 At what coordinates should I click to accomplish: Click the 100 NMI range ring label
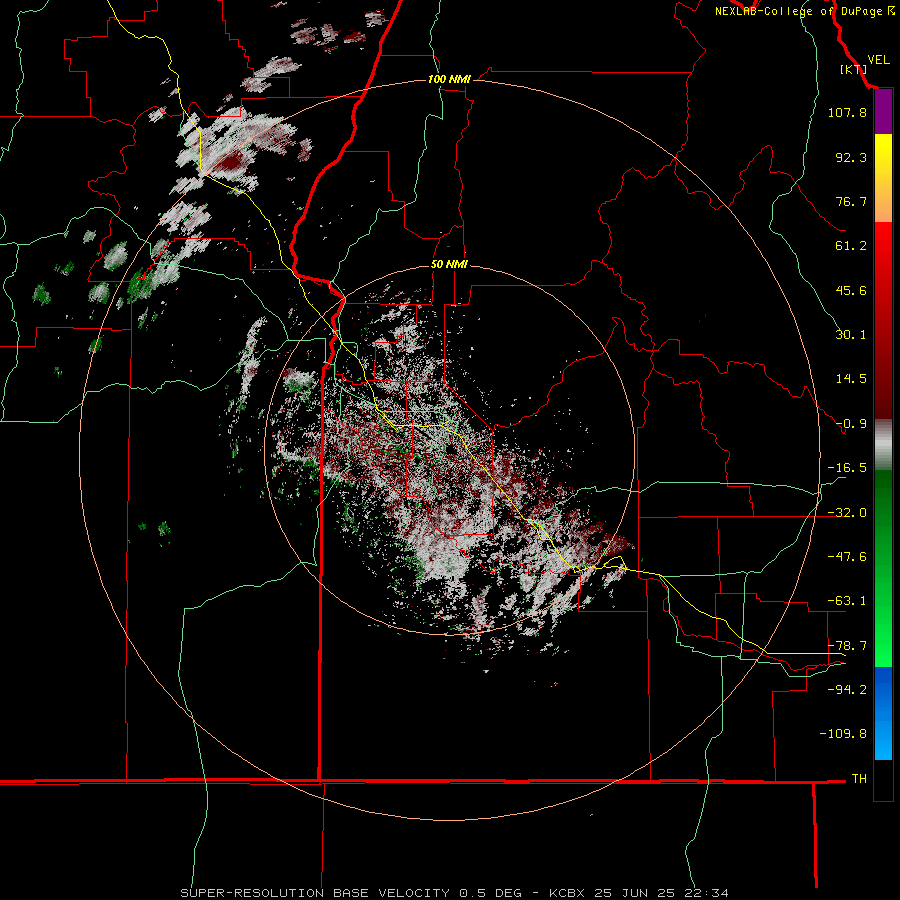(449, 79)
